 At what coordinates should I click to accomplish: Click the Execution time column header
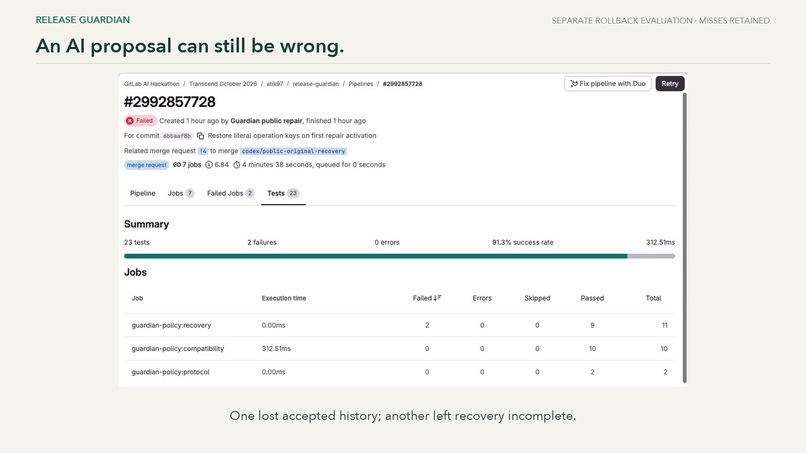coord(284,298)
